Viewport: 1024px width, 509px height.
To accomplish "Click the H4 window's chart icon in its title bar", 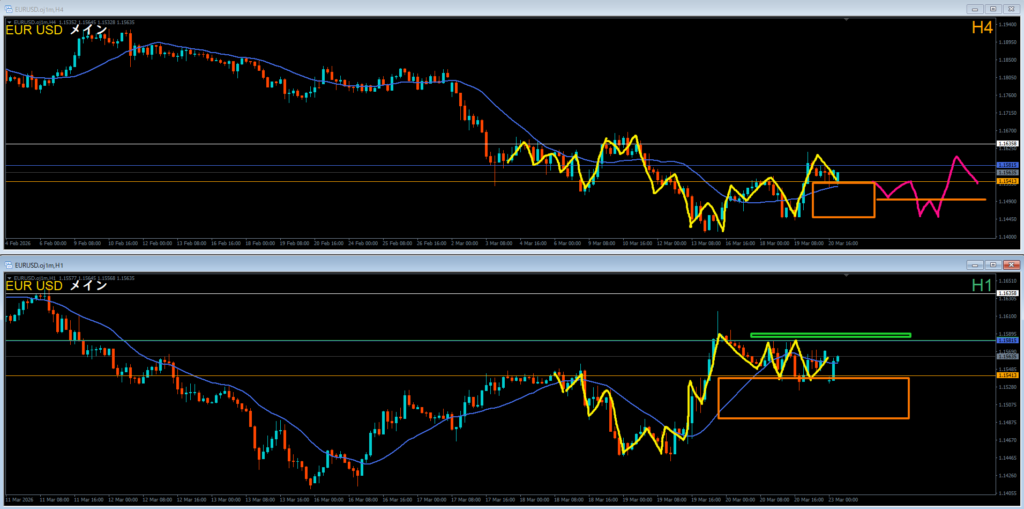I will pos(9,9).
